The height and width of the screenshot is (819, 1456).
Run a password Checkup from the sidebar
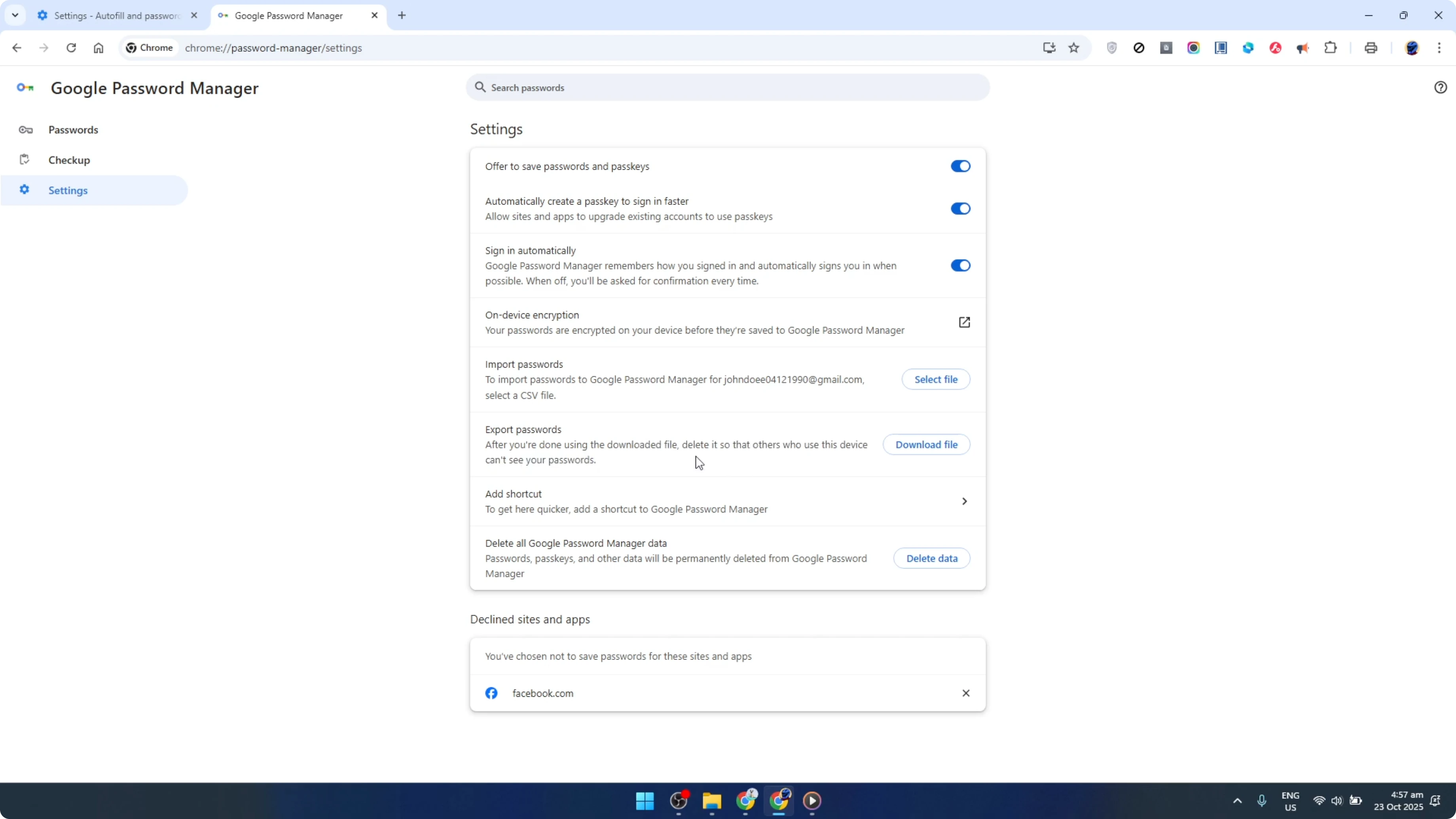coord(69,160)
